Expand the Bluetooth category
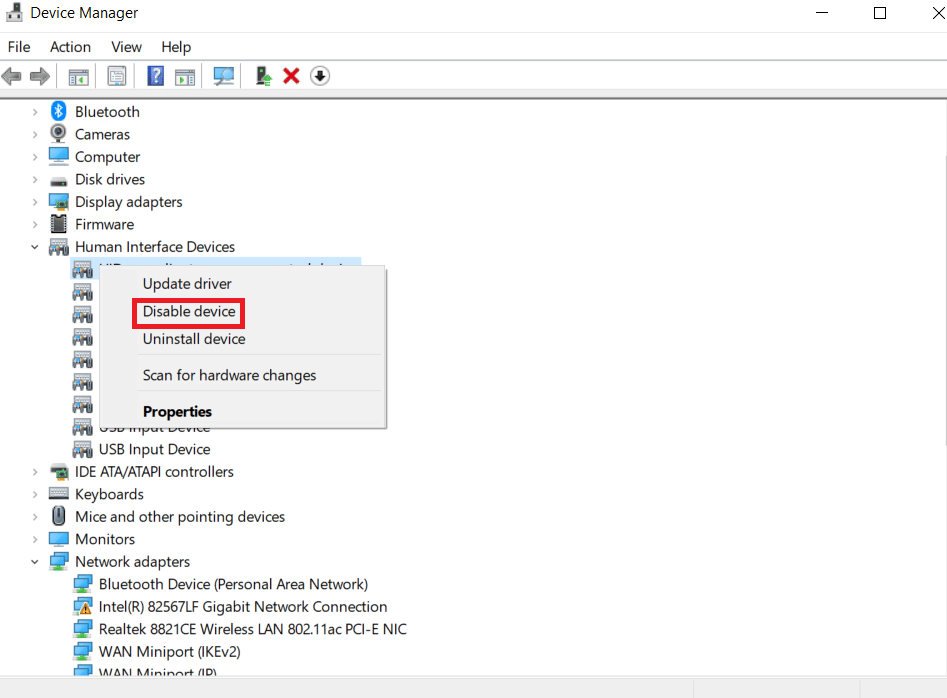 (35, 112)
